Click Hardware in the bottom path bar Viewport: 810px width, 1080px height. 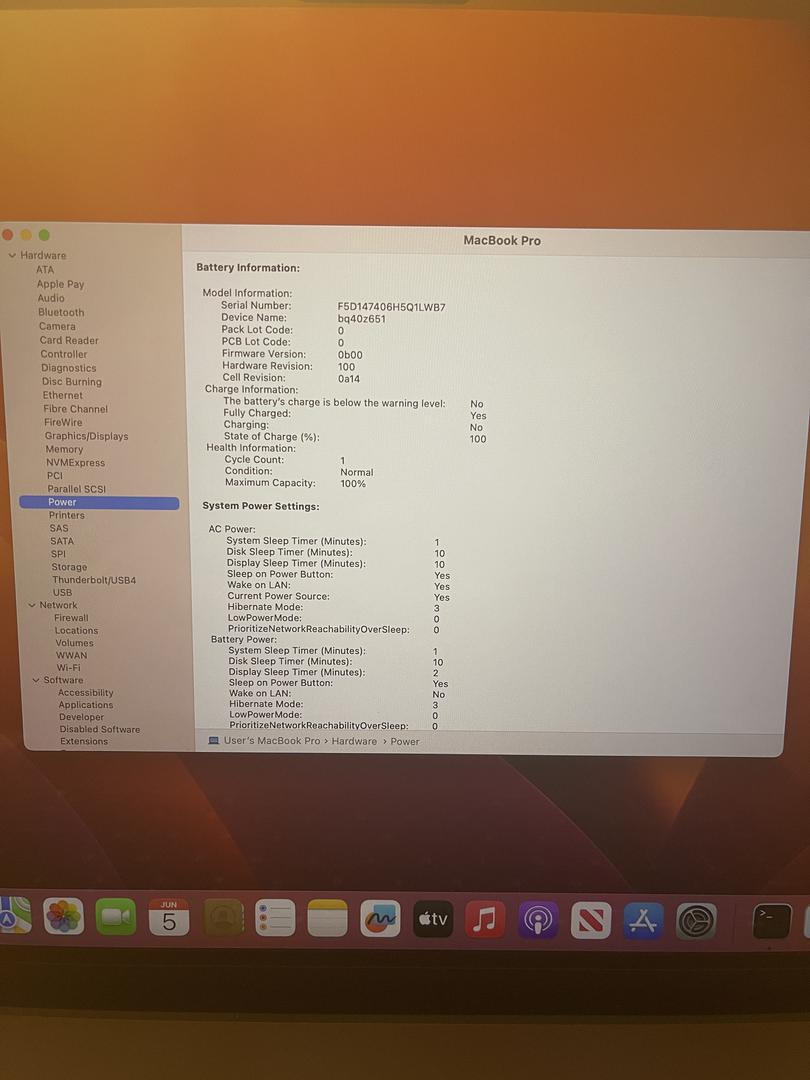354,742
